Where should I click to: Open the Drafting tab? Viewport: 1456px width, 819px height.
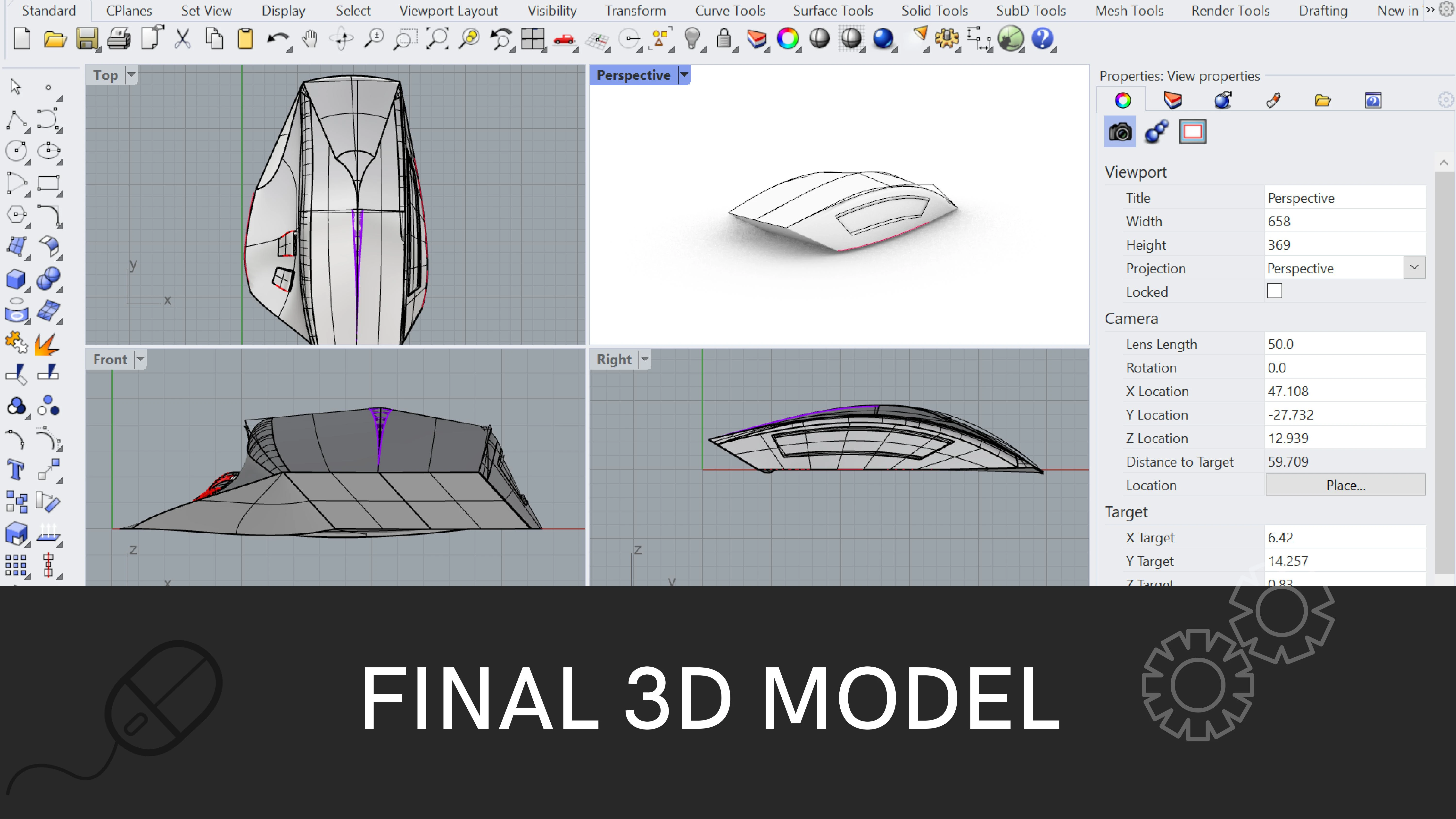point(1323,11)
